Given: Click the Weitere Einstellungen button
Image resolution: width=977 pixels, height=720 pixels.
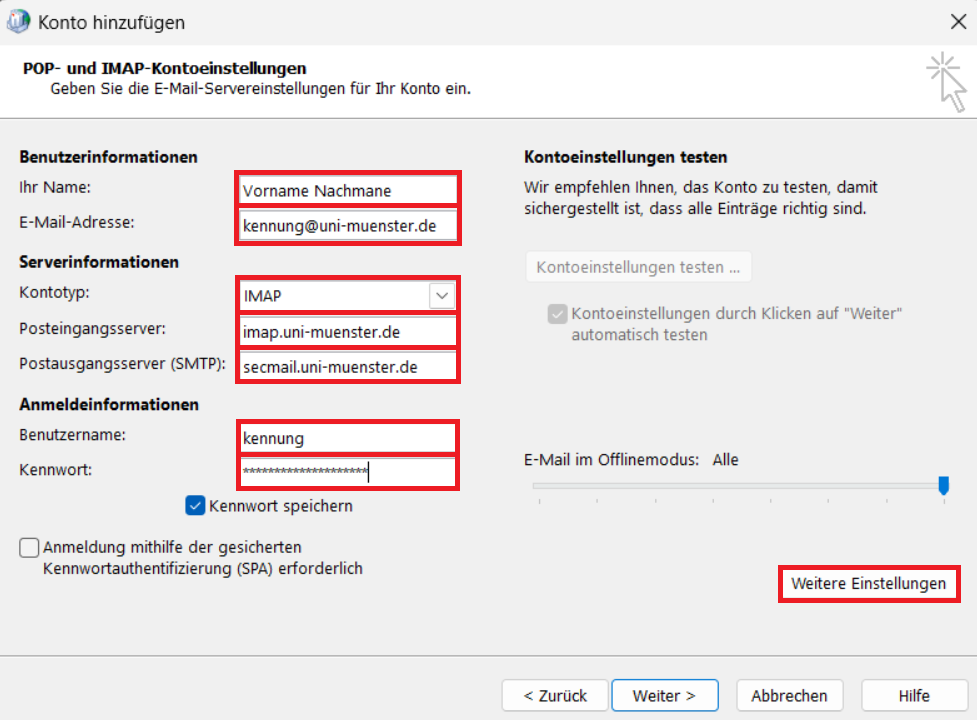Looking at the screenshot, I should (868, 584).
